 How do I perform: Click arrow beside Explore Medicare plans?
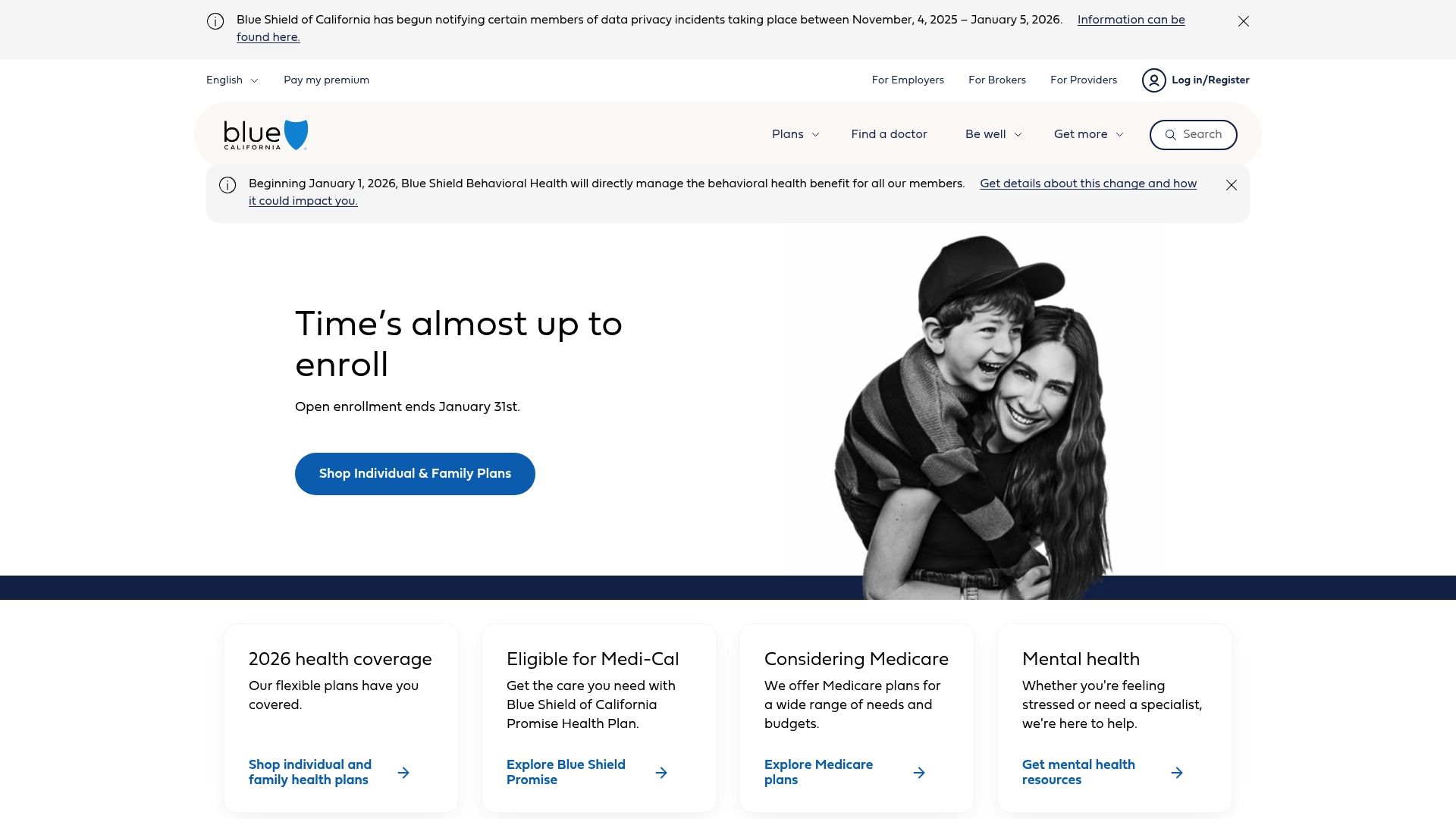[x=919, y=773]
